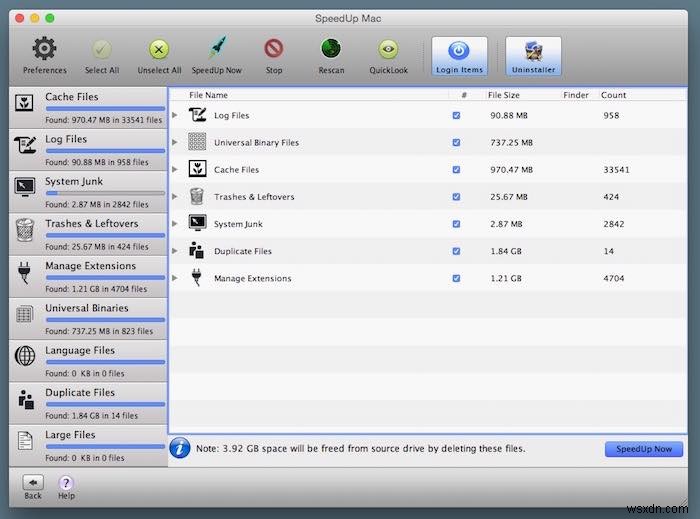Expand the Trashes & Leftovers row

175,197
